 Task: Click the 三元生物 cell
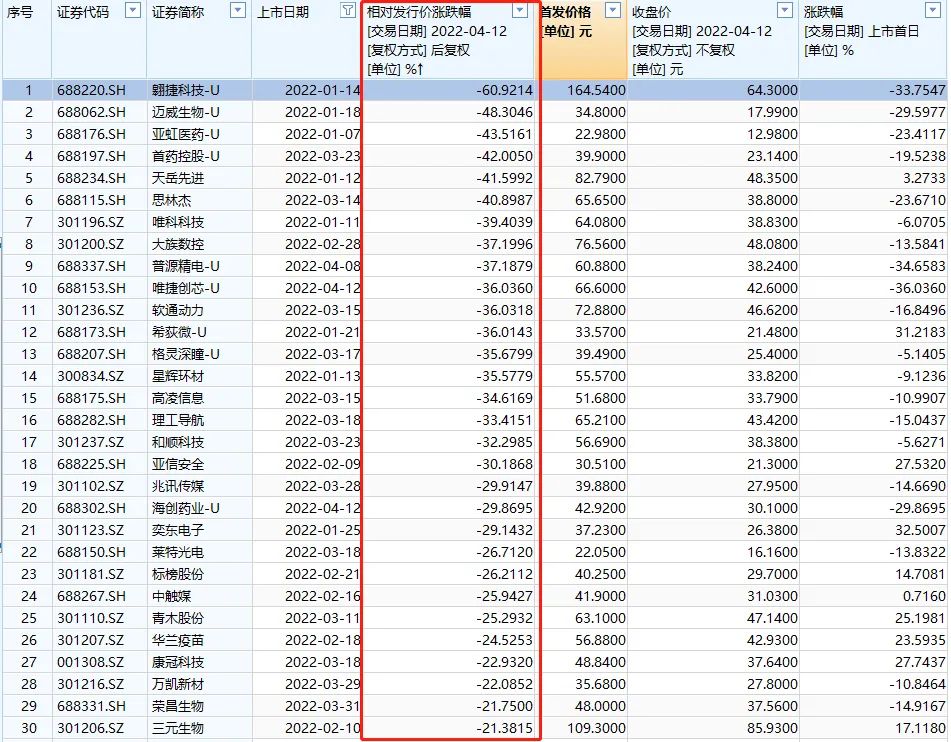point(178,728)
